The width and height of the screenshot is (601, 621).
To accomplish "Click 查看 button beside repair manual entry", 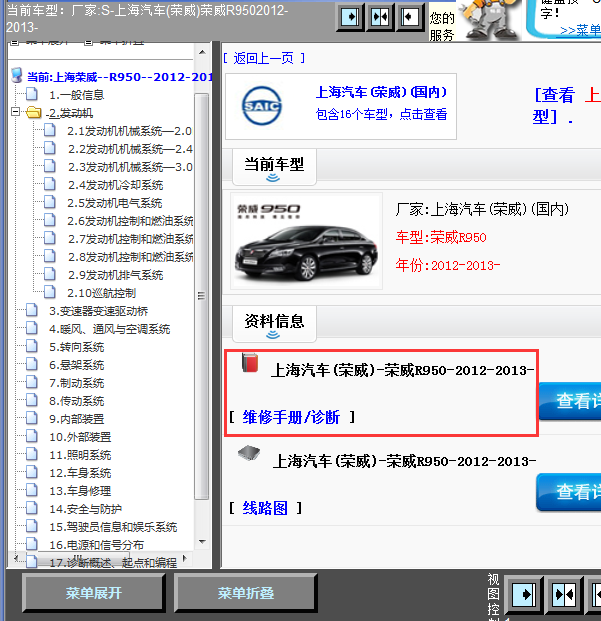I will coord(570,401).
